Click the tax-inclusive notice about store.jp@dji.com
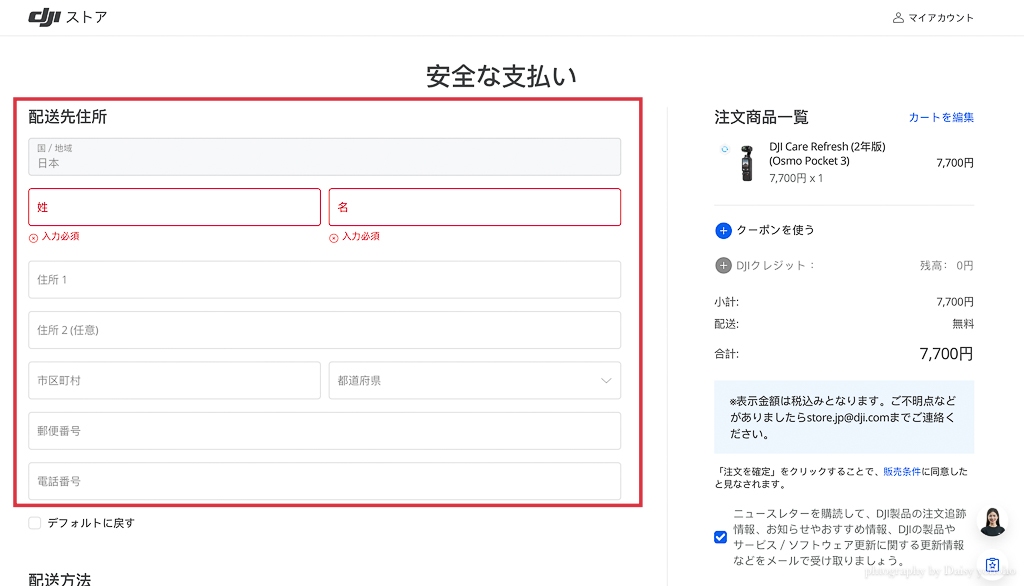 844,417
